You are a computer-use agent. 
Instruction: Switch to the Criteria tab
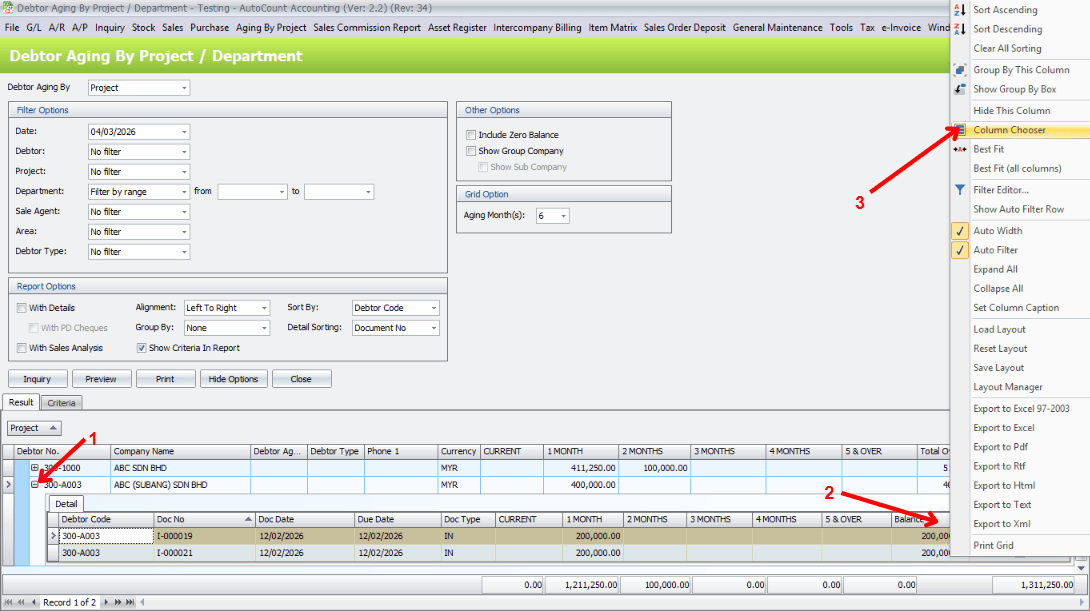coord(62,402)
